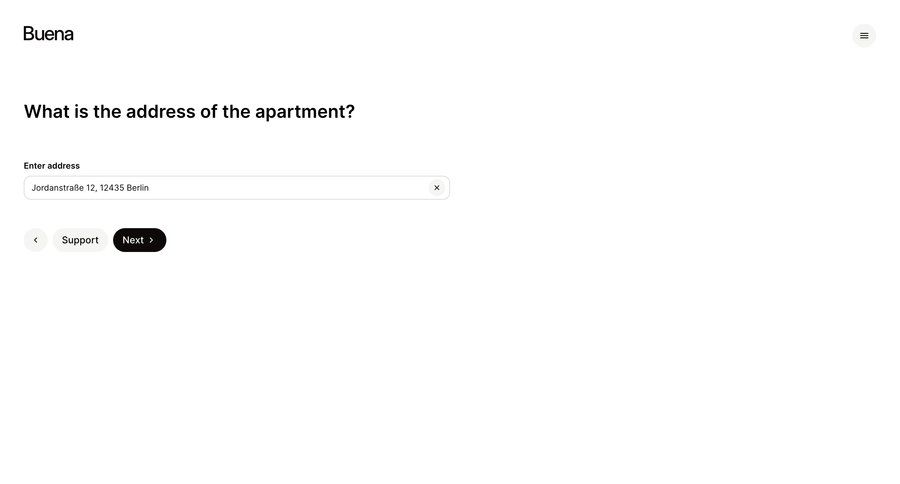Open Support

[x=80, y=240]
